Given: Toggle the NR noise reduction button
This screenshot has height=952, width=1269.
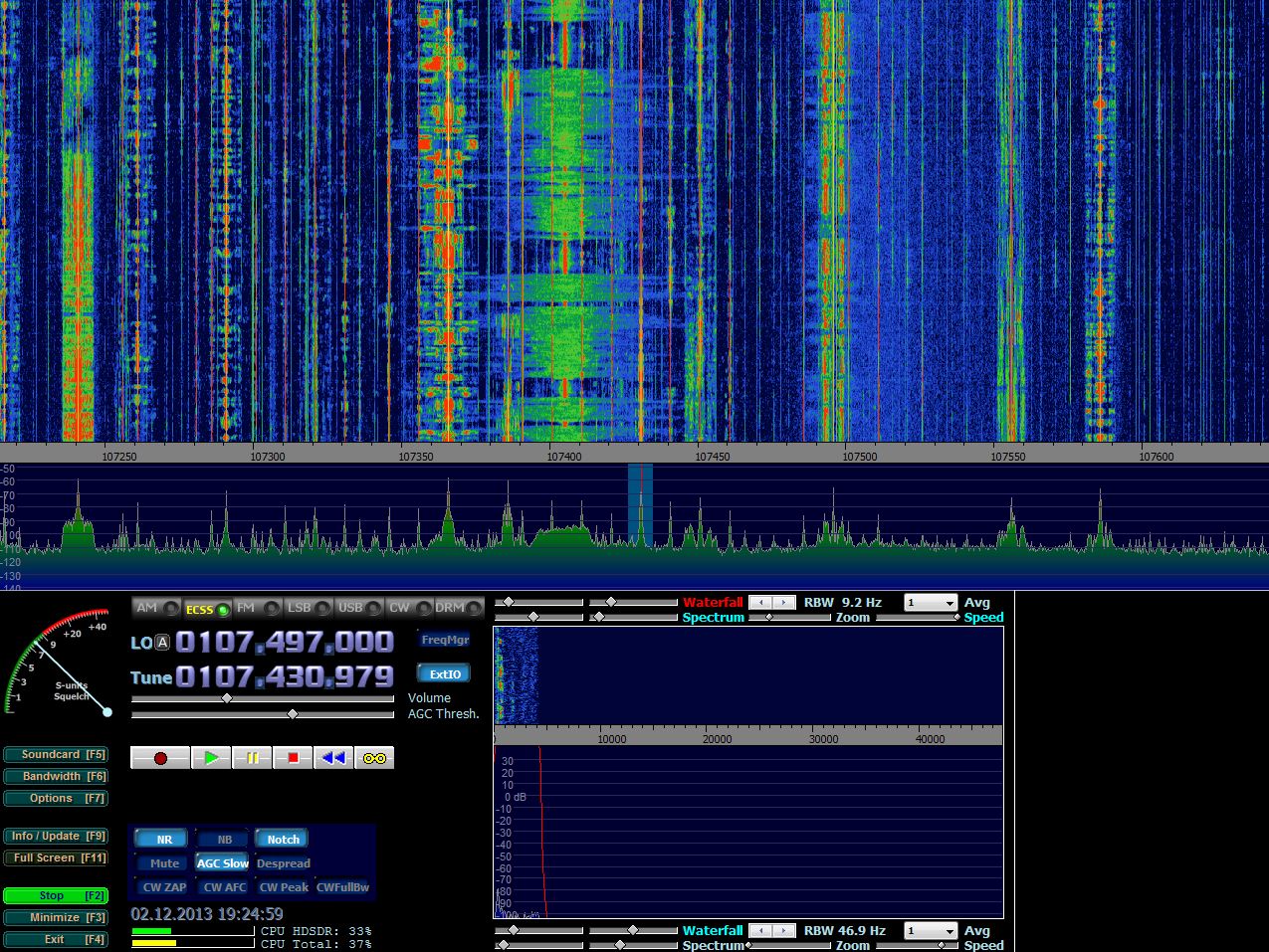Looking at the screenshot, I should point(164,840).
